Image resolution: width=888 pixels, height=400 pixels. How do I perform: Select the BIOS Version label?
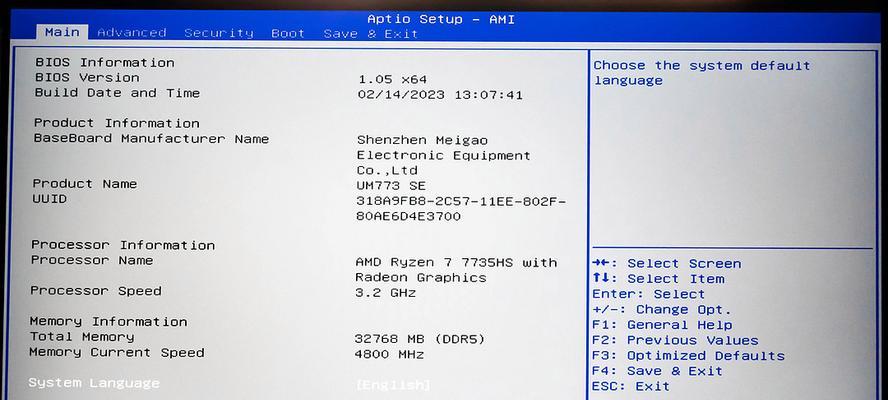(x=87, y=78)
